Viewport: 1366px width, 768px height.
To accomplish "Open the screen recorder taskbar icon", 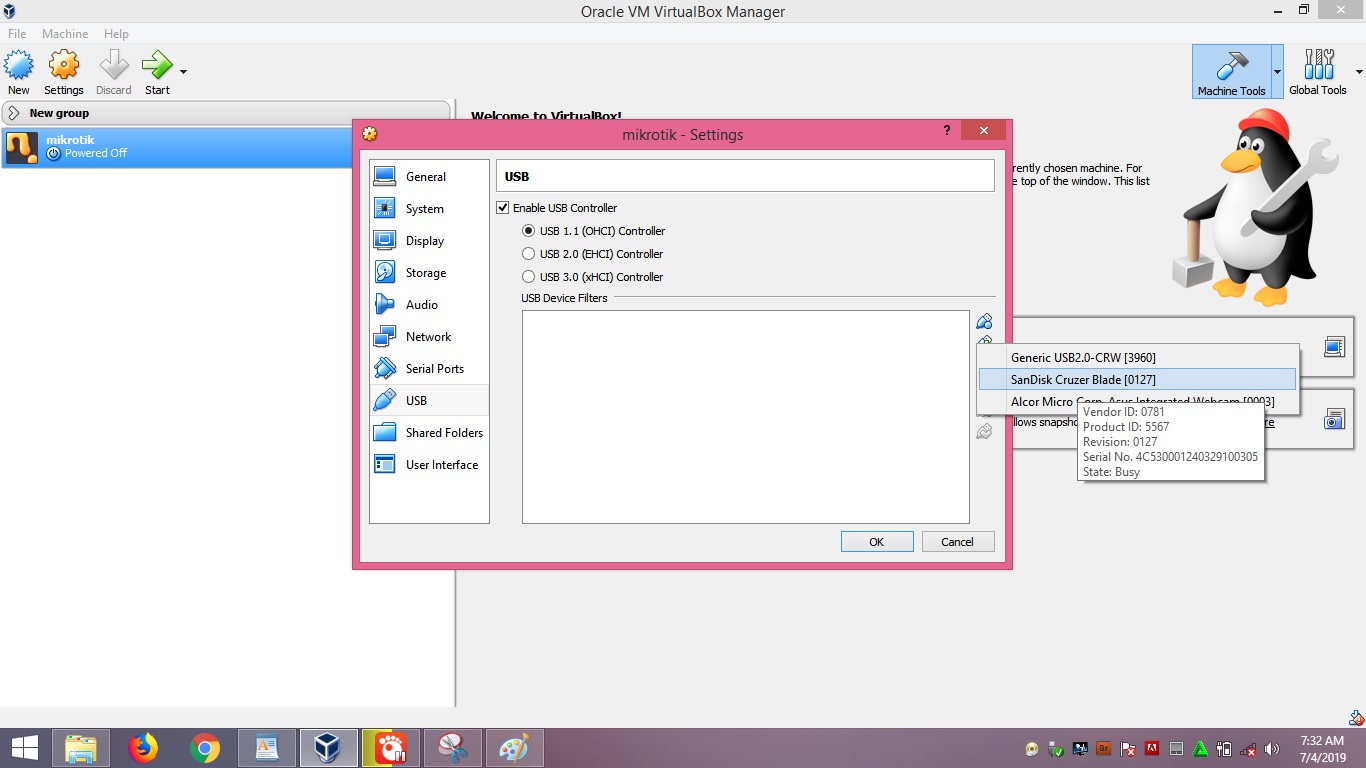I will (390, 748).
